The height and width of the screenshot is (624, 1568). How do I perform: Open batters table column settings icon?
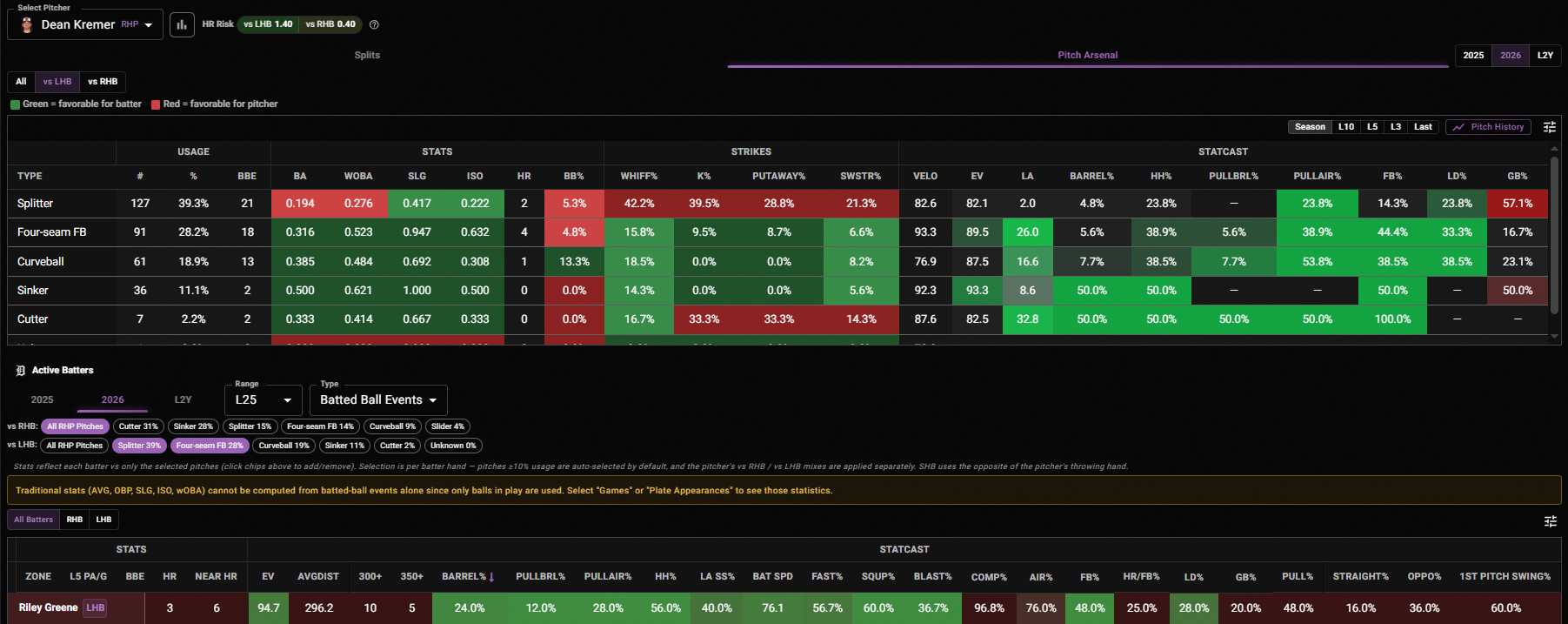tap(1550, 520)
